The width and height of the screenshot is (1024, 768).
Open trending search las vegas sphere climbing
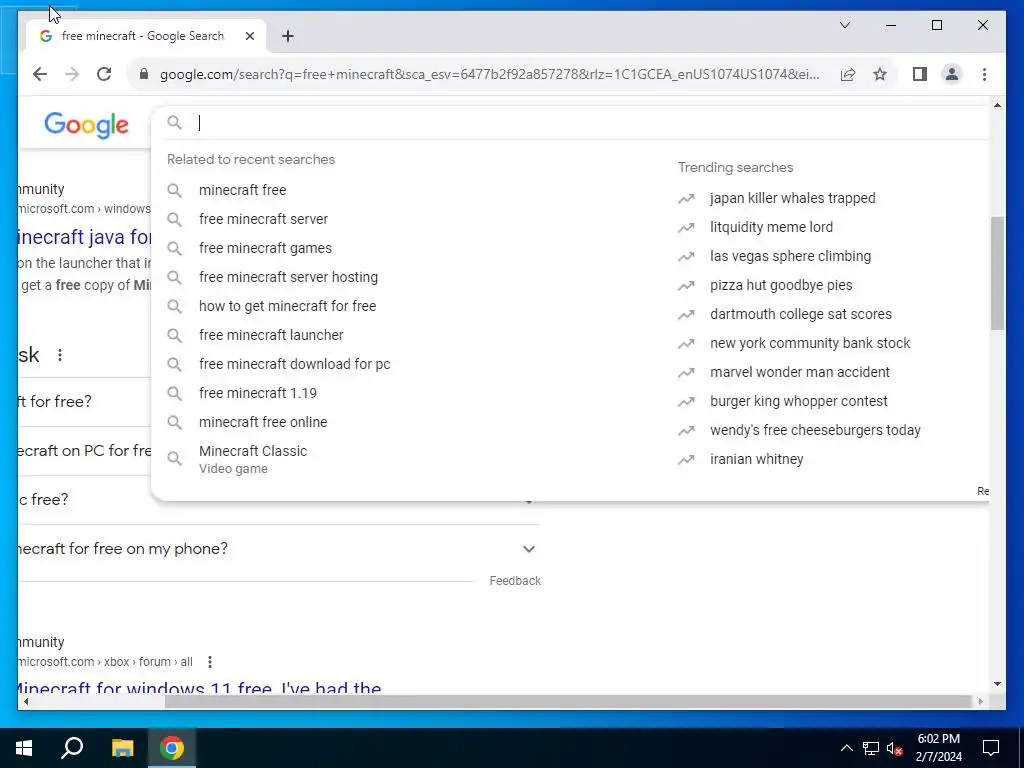click(x=790, y=256)
